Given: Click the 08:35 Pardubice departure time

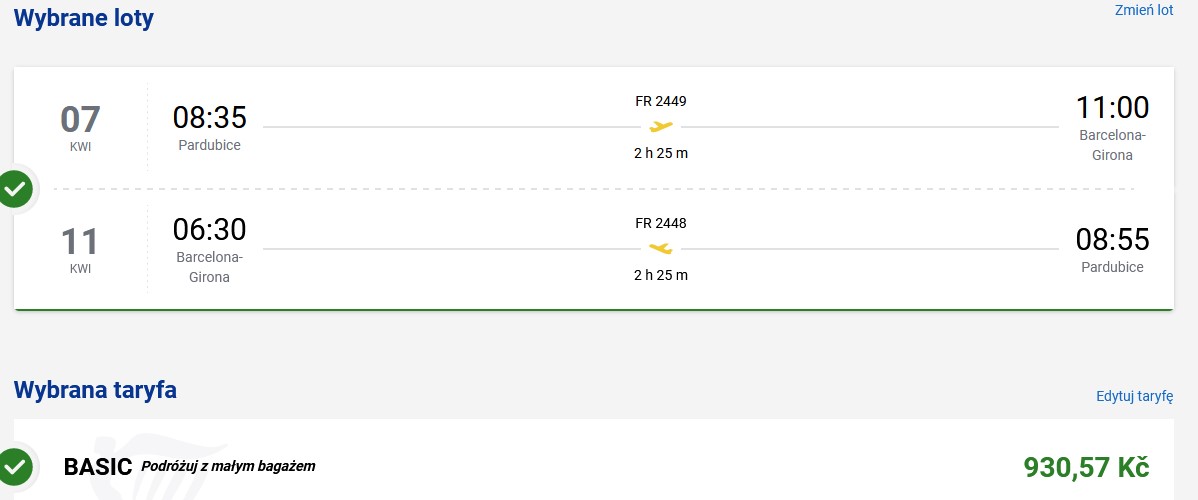Looking at the screenshot, I should (209, 117).
